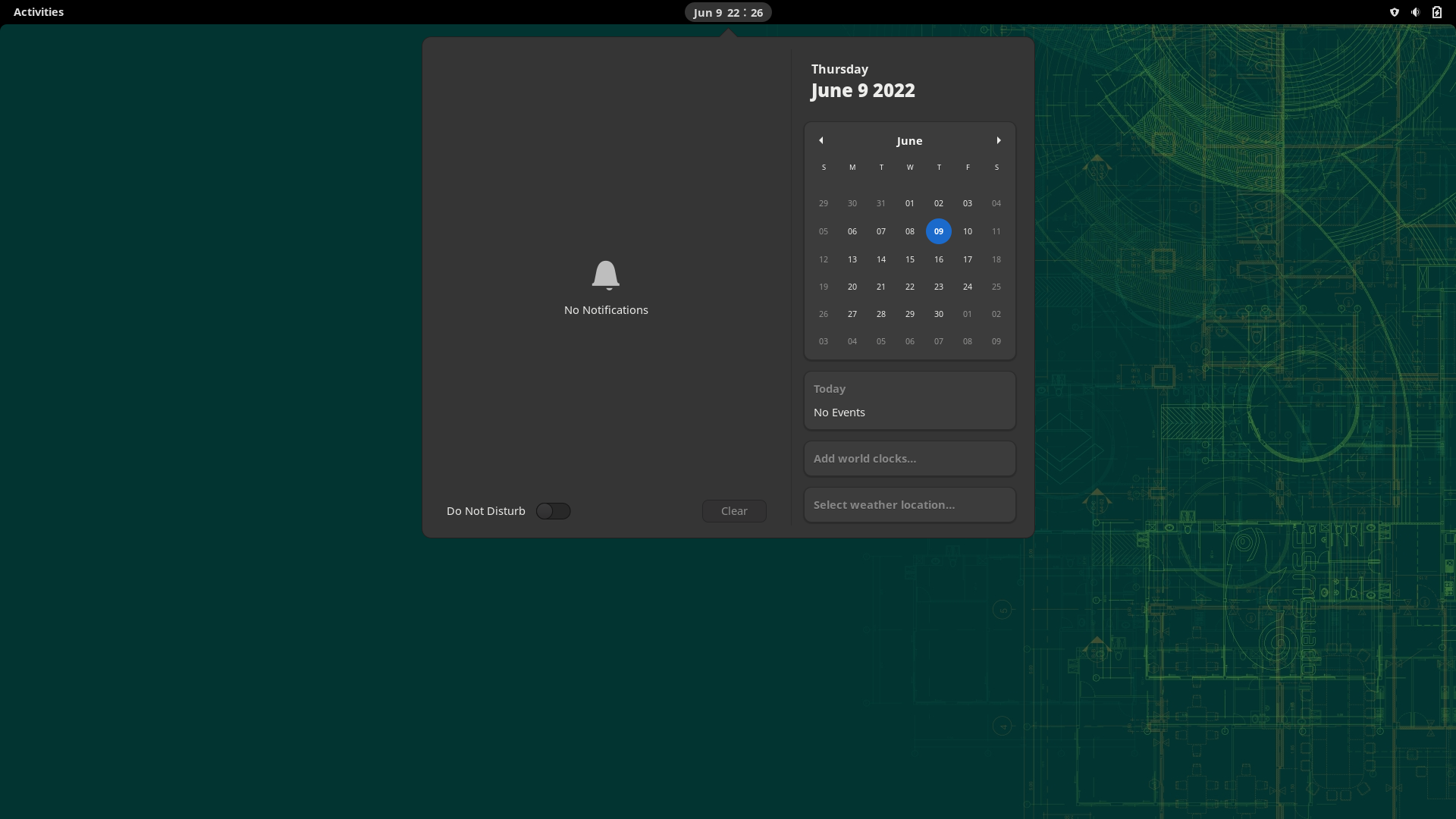The image size is (1456, 819).
Task: Click the battery icon in top bar
Action: pos(1436,12)
